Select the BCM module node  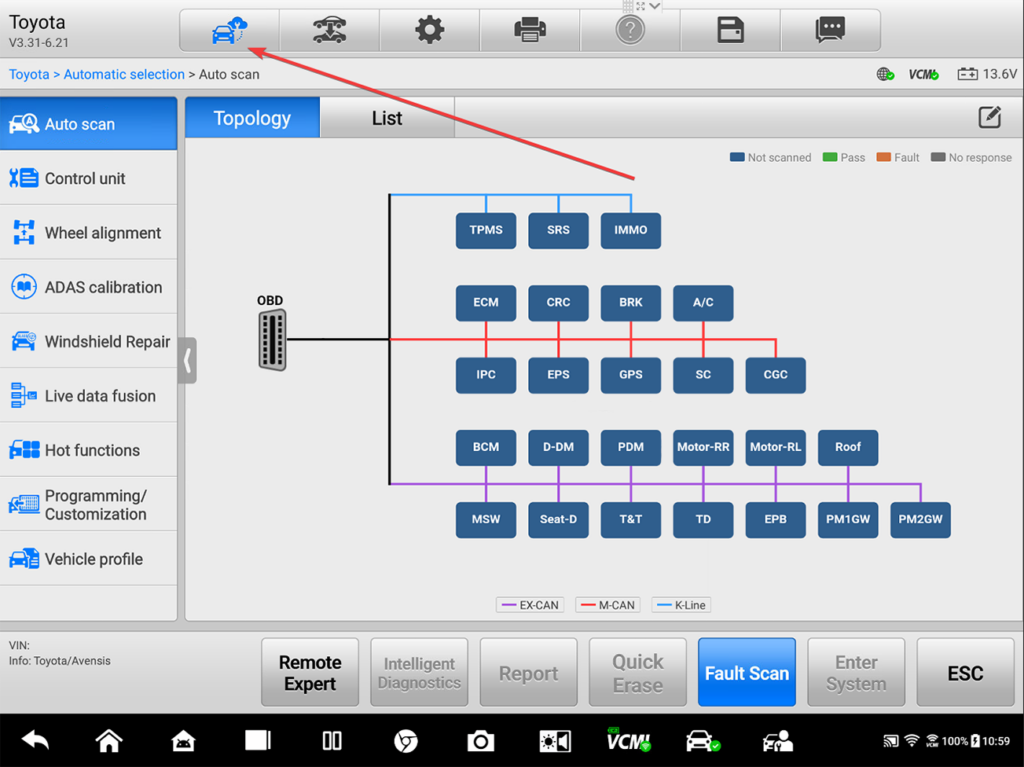(486, 448)
